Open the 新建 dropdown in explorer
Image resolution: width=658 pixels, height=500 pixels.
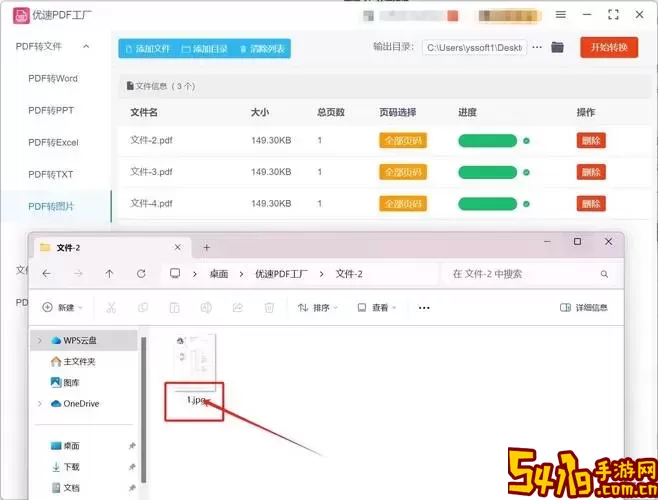pos(62,308)
